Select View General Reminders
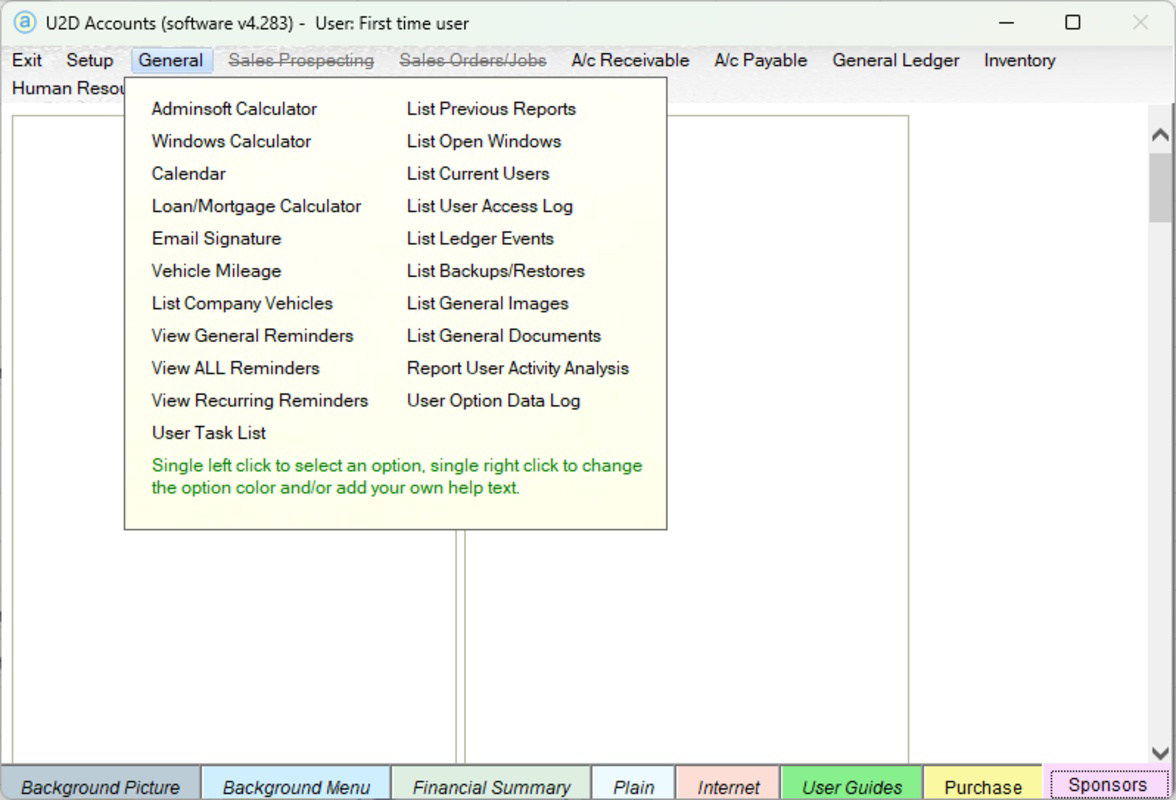1176x800 pixels. tap(252, 335)
